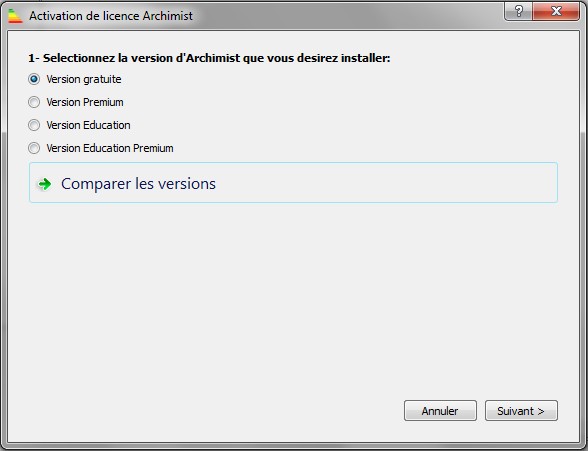
Task: Click the 'Version Premium' label text
Action: point(85,102)
